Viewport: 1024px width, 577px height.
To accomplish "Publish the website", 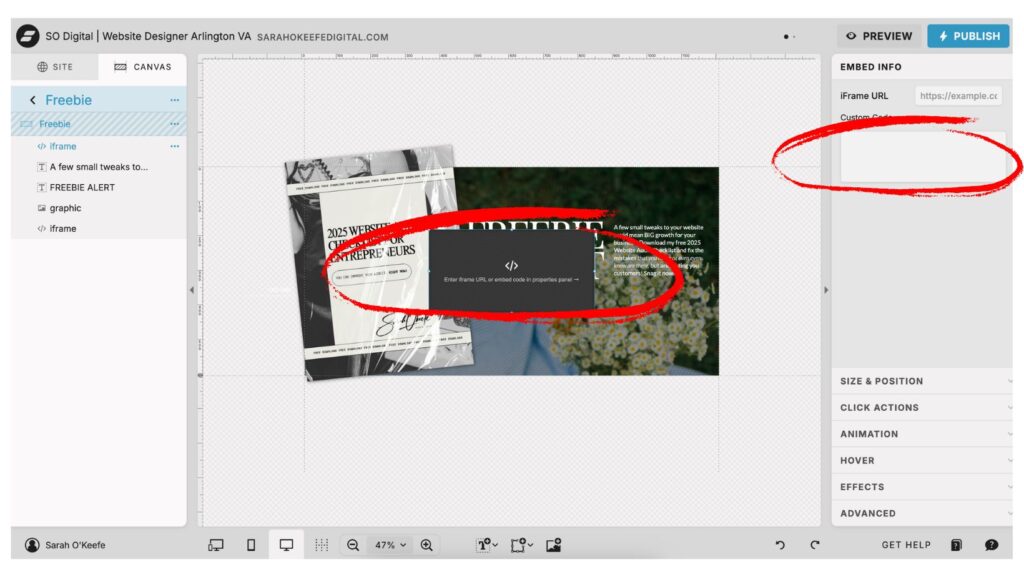I will click(x=968, y=36).
